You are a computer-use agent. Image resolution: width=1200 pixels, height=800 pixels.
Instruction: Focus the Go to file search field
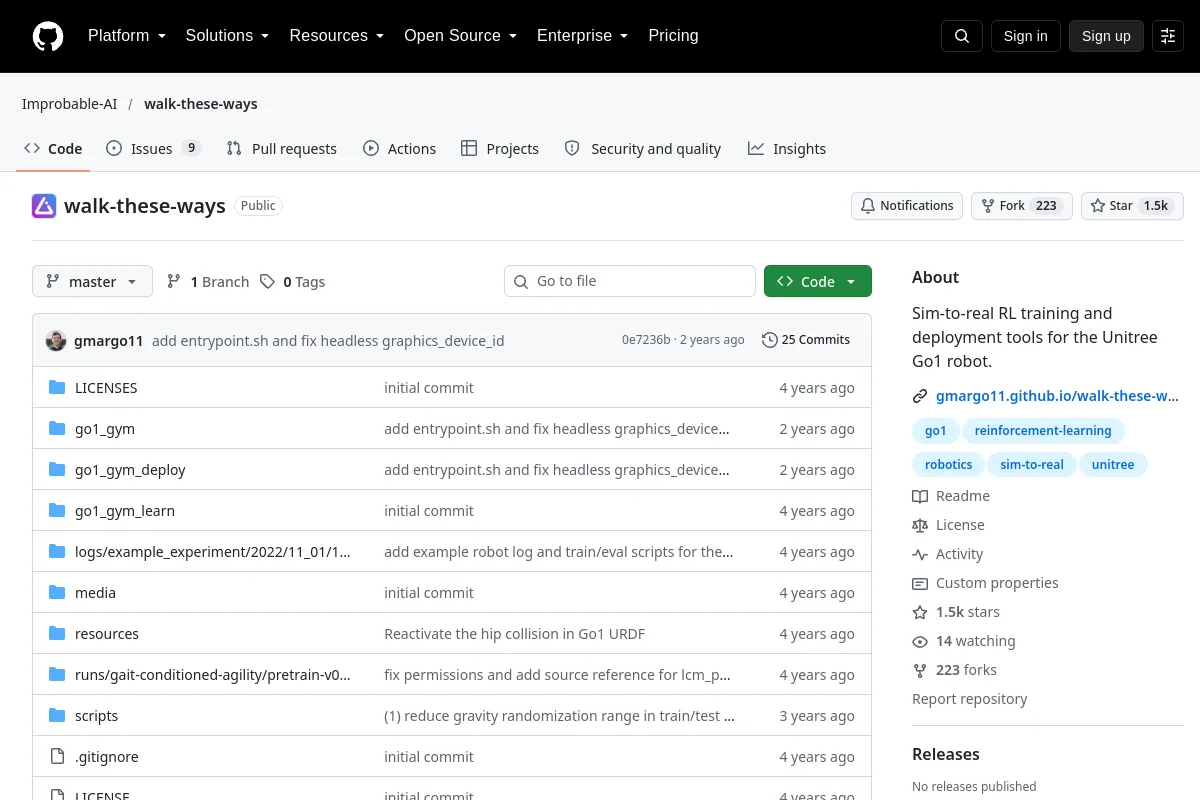click(630, 281)
